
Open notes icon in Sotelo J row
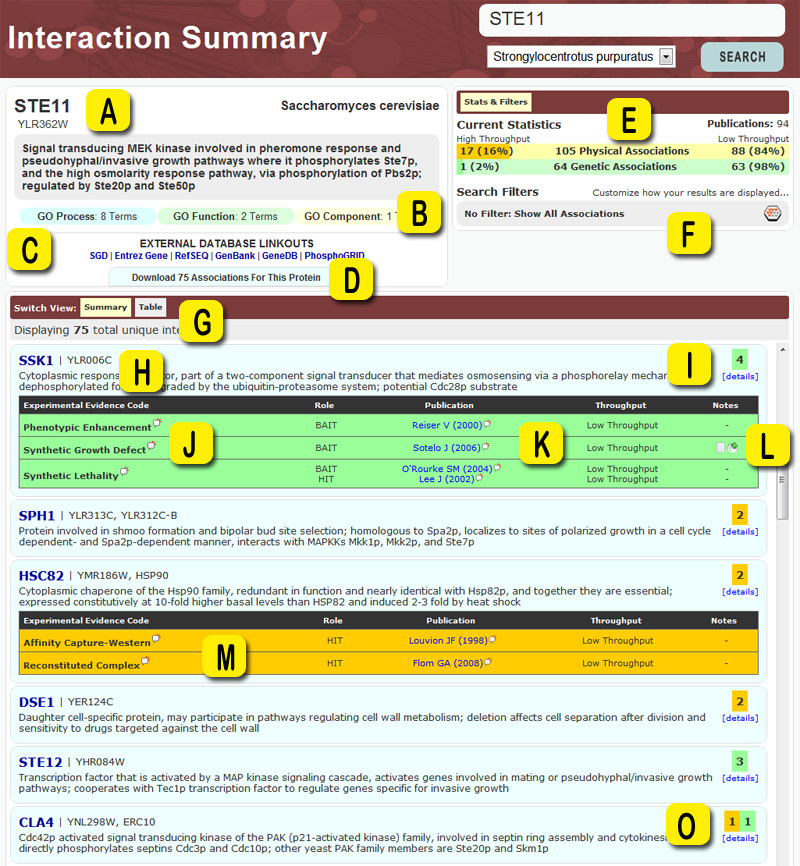pyautogui.click(x=731, y=447)
